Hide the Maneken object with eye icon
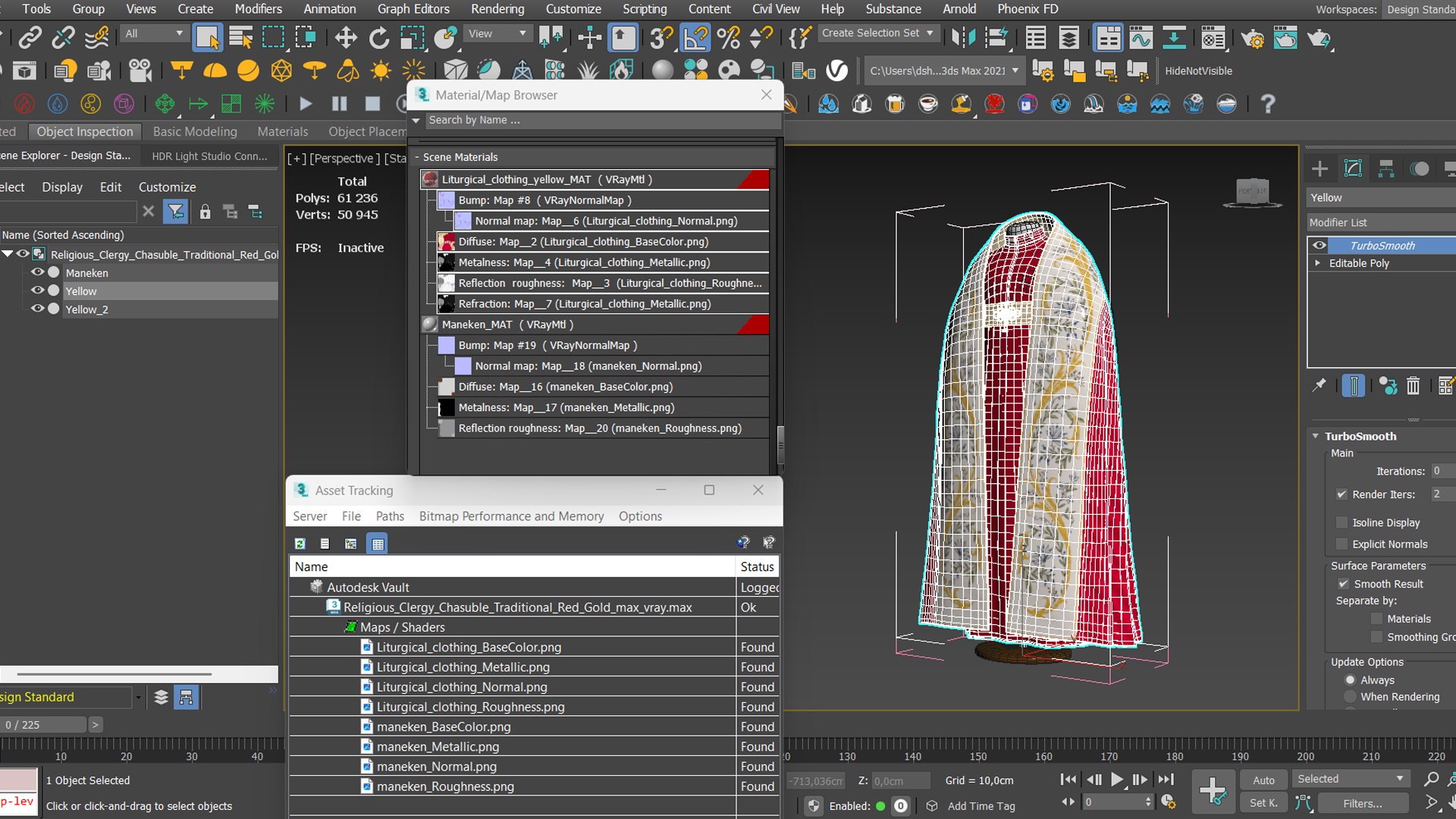Image resolution: width=1456 pixels, height=819 pixels. [x=36, y=272]
